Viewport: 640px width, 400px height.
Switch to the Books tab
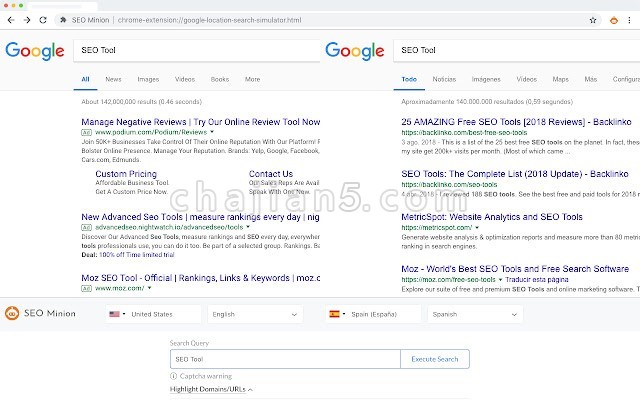220,79
